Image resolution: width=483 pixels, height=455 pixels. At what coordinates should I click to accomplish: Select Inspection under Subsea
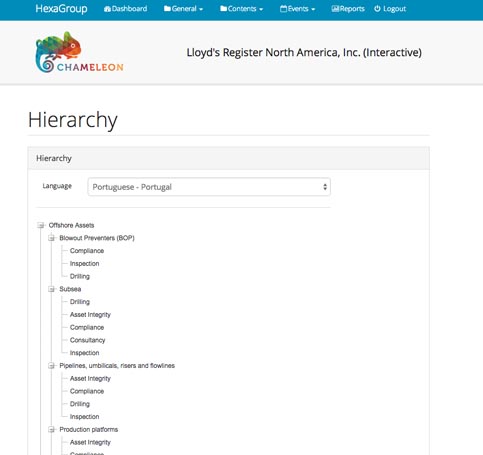pos(84,353)
